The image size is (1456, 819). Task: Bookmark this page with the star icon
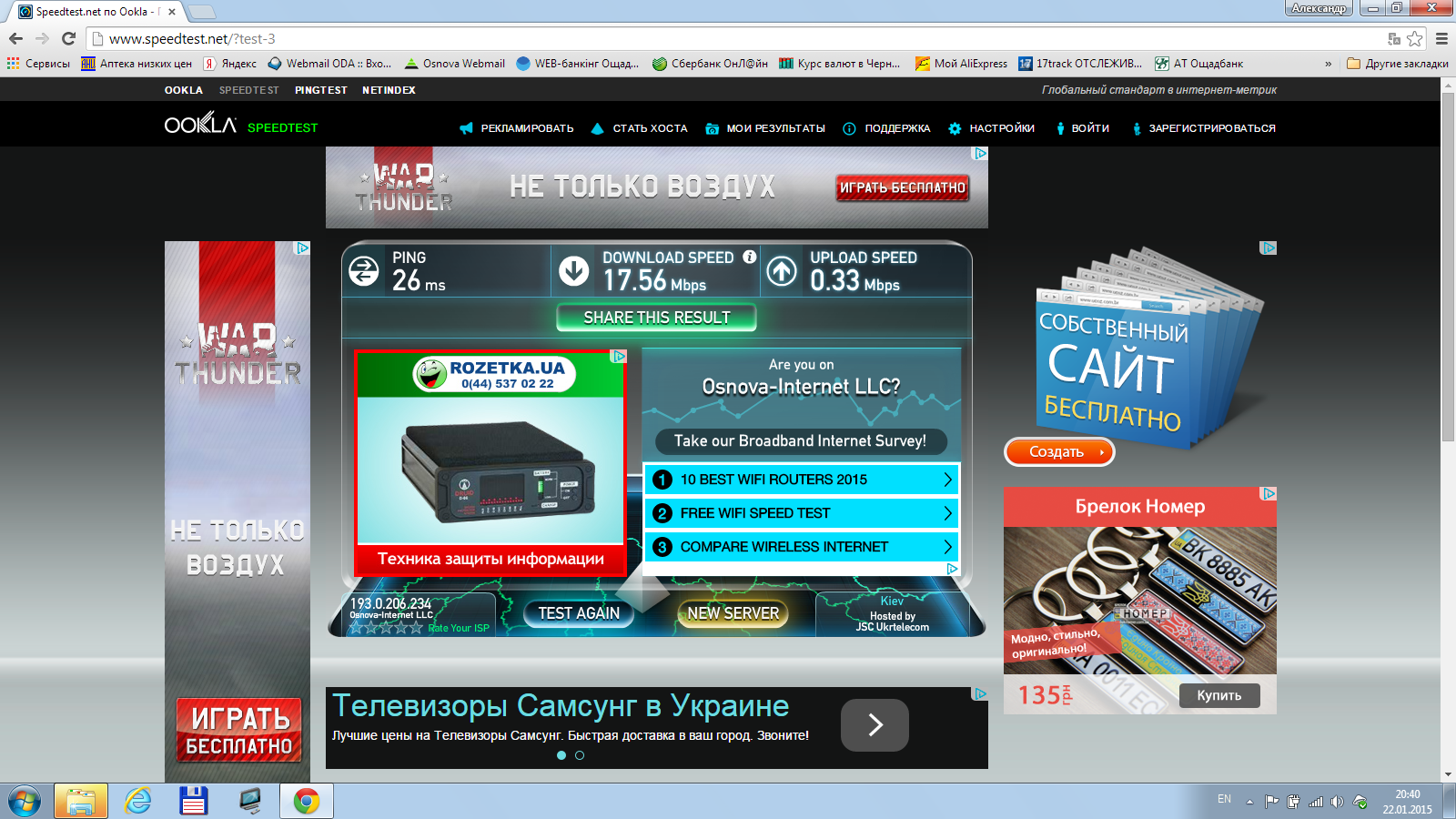(x=1414, y=38)
